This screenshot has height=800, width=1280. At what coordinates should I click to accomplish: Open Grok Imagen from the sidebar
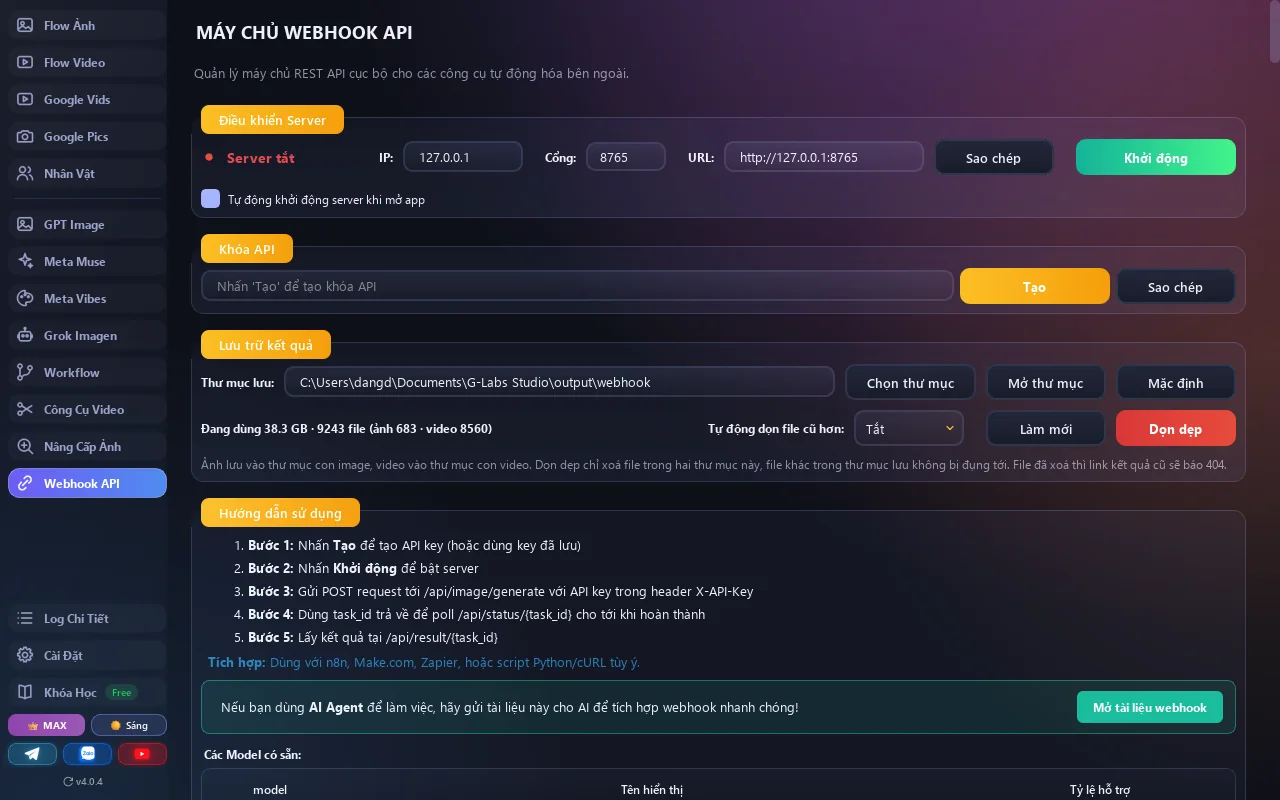pyautogui.click(x=87, y=336)
